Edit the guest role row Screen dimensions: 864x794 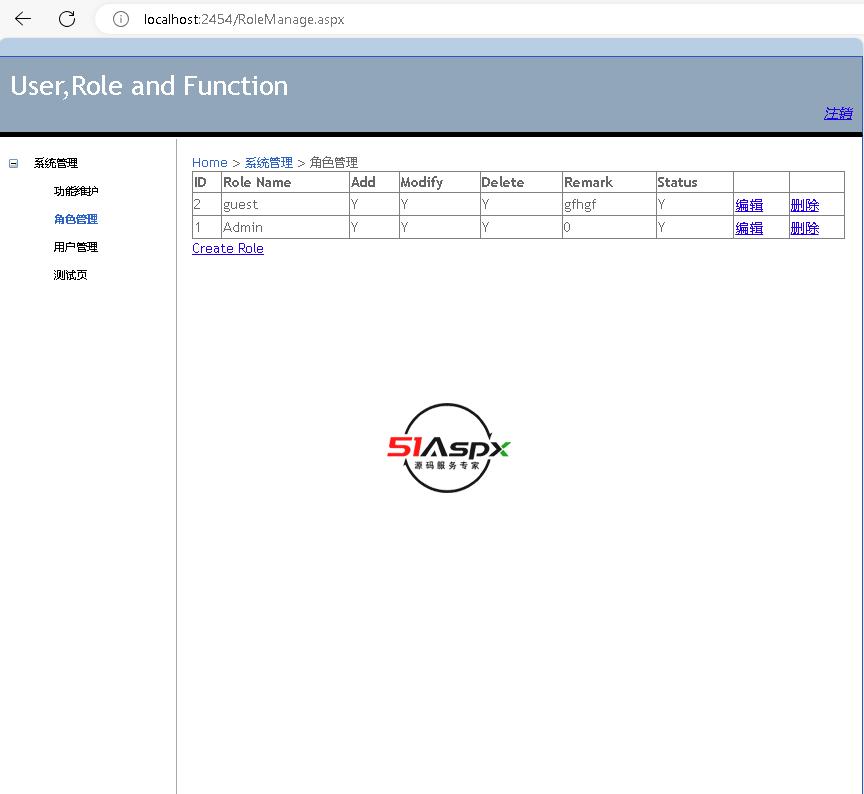(749, 205)
